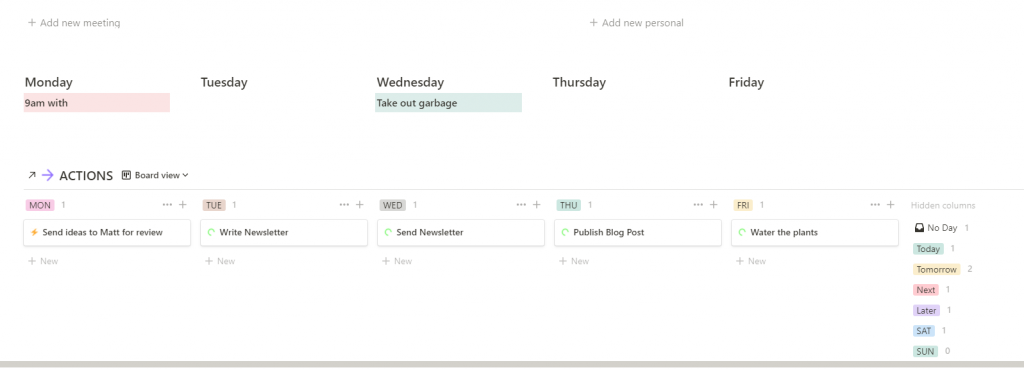Viewport: 1024px width, 370px height.
Task: Open the three-dot menu for MON column
Action: tap(167, 205)
